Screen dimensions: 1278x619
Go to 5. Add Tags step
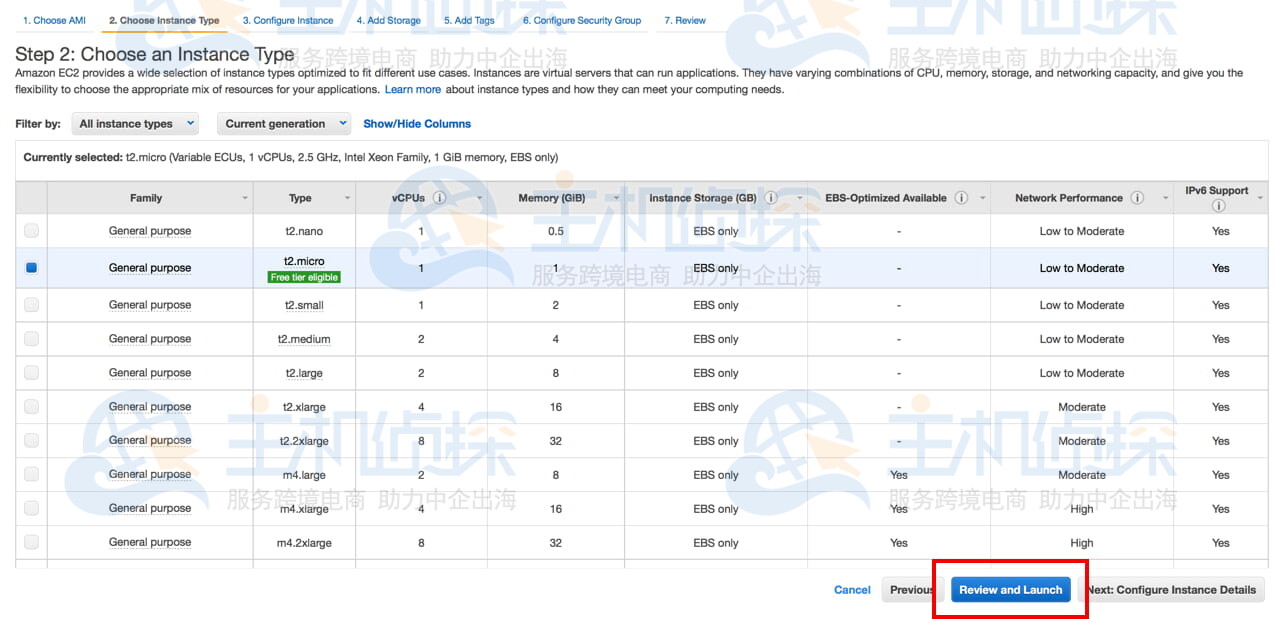tap(469, 20)
